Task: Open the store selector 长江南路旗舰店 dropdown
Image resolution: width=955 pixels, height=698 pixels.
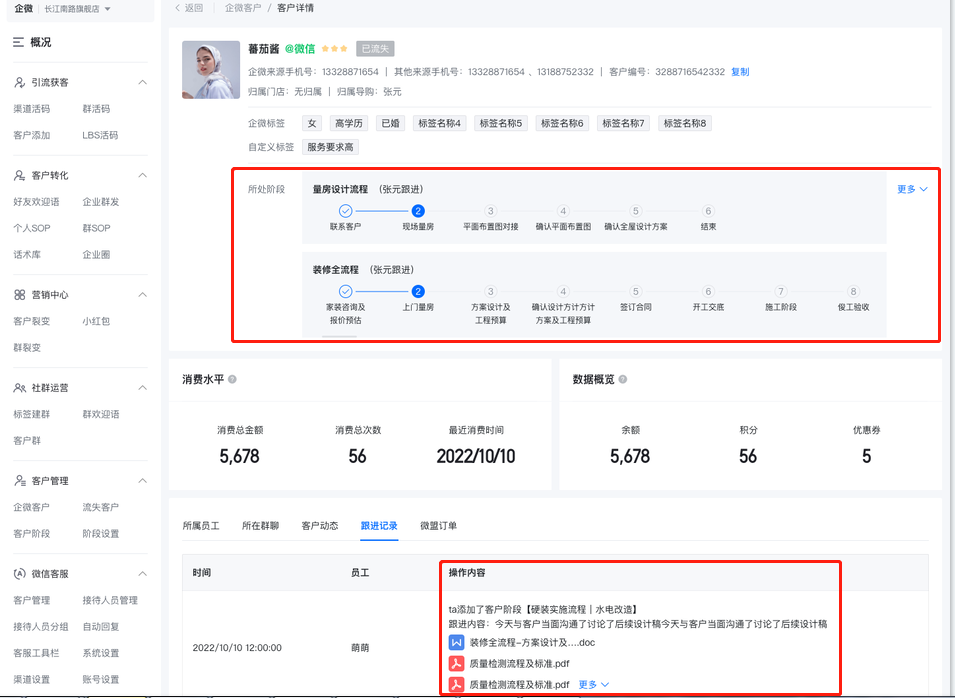Action: click(x=77, y=9)
